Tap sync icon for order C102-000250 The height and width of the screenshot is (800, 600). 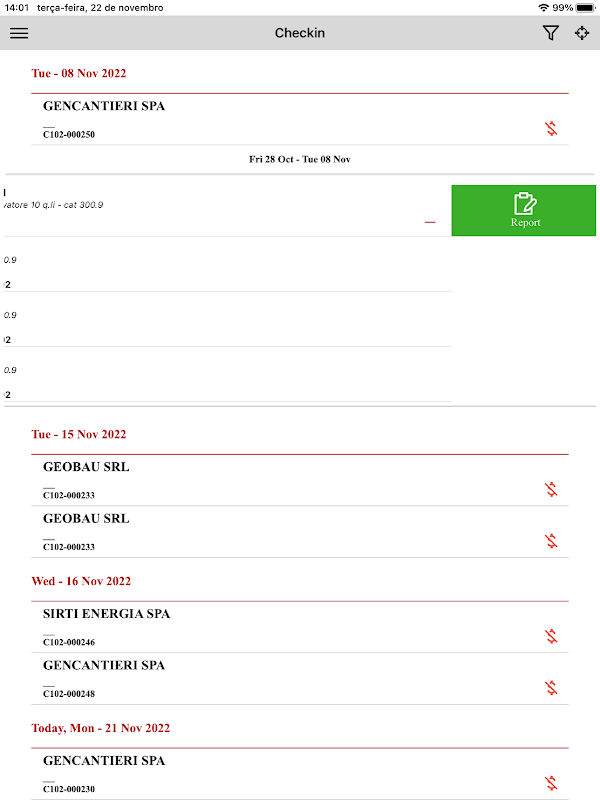(x=551, y=128)
